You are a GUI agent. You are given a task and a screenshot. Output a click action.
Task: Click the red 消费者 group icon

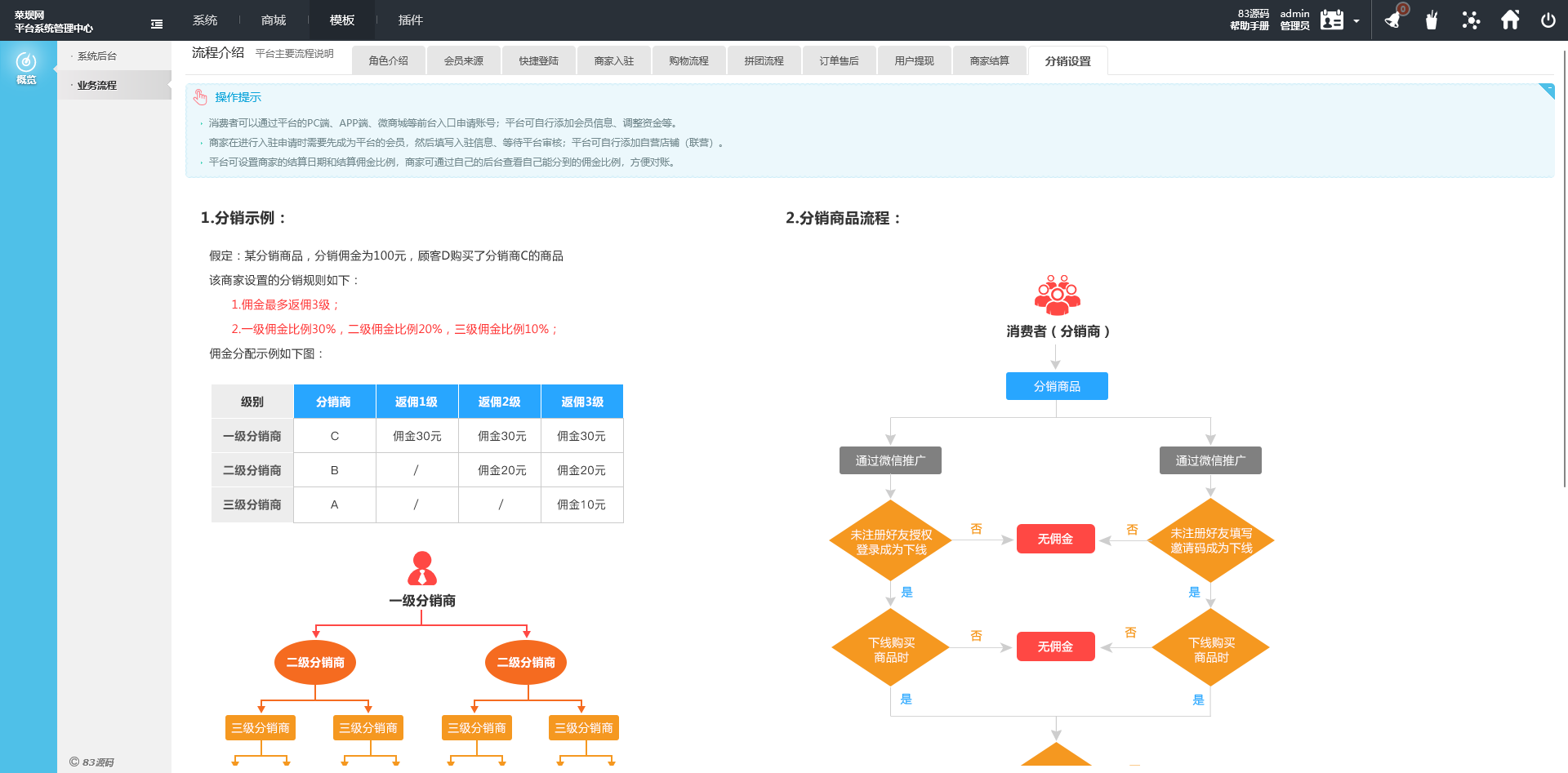pyautogui.click(x=1058, y=295)
